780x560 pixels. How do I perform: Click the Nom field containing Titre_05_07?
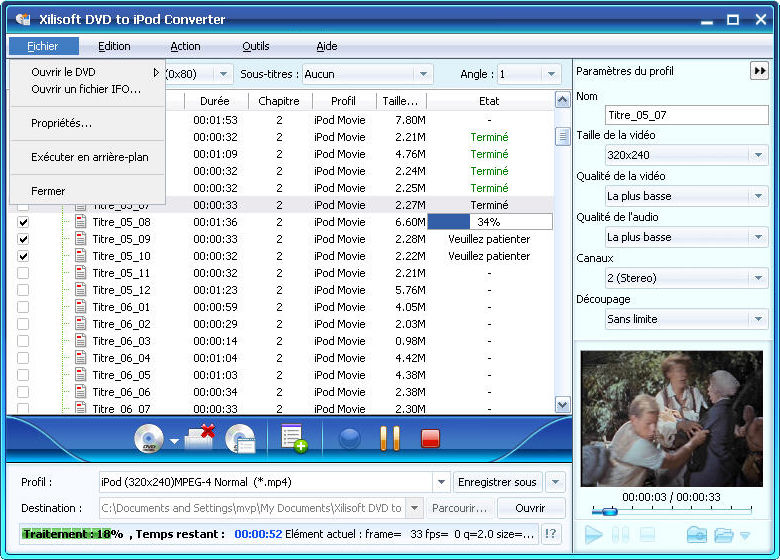tap(686, 115)
